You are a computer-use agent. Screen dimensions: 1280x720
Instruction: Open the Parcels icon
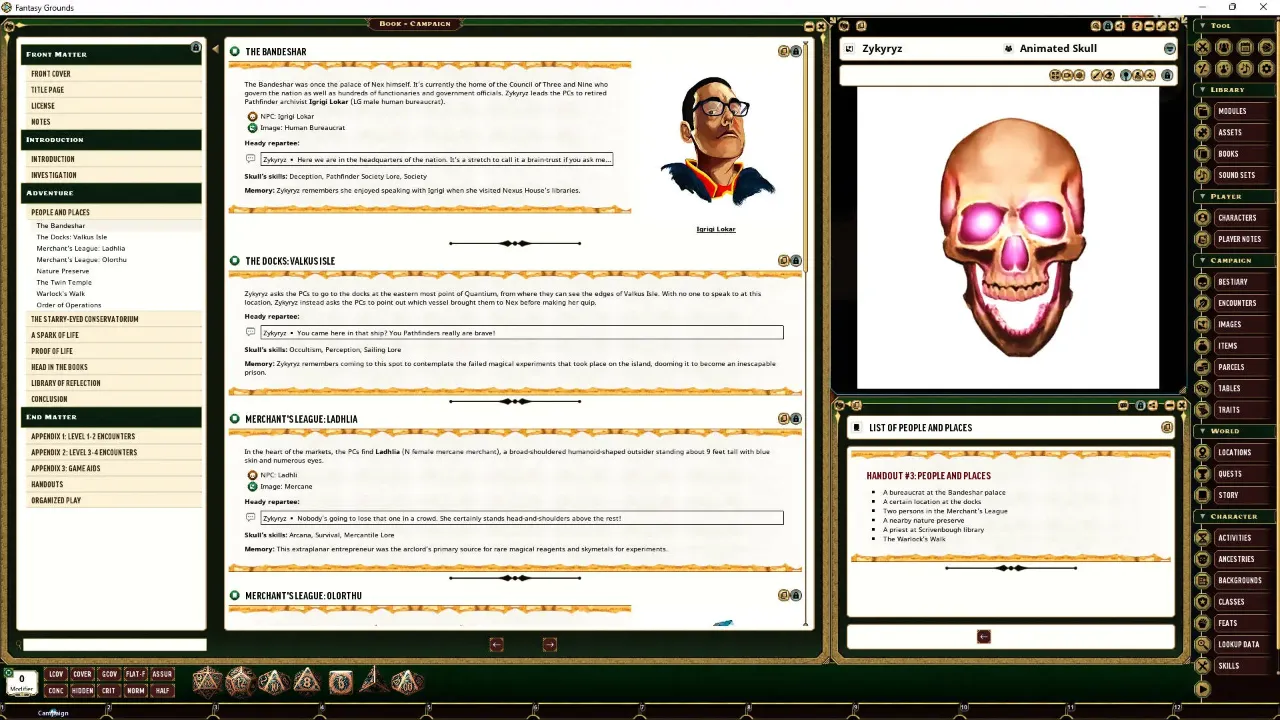1203,367
